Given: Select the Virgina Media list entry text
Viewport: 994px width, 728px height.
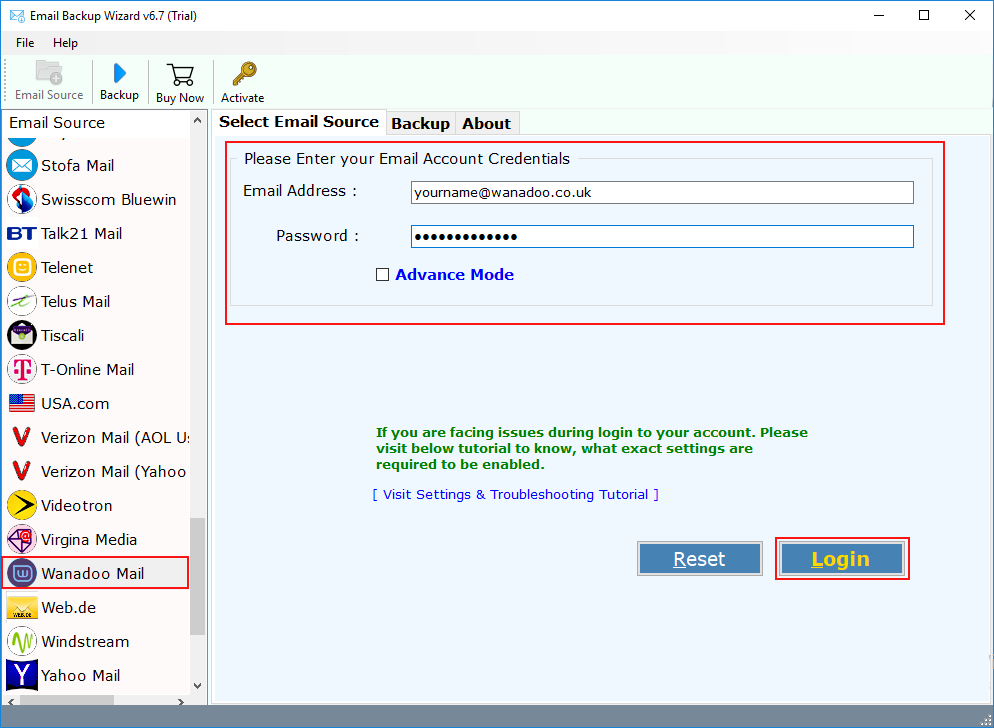Looking at the screenshot, I should pos(89,540).
